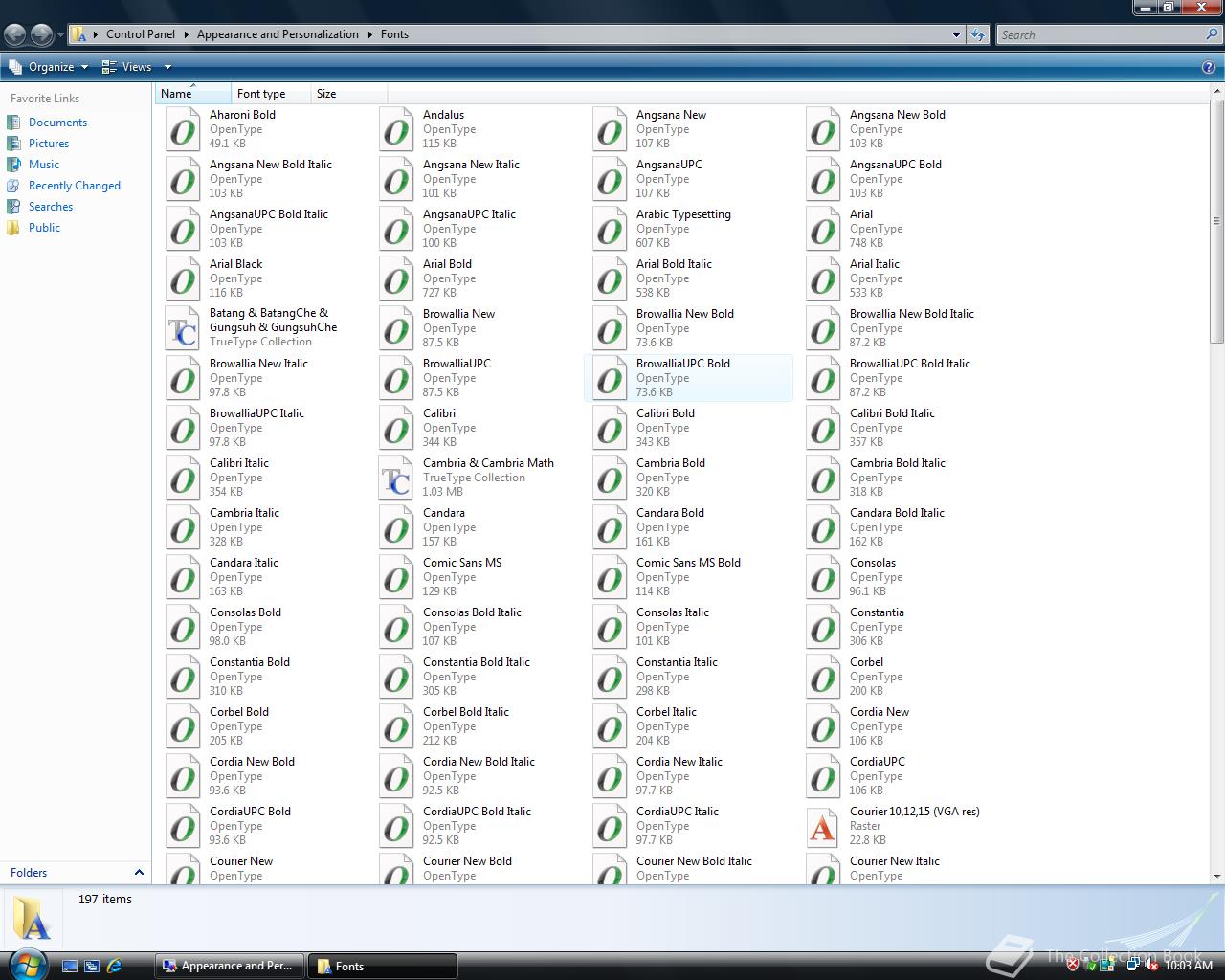Select the Arial font icon

click(823, 229)
